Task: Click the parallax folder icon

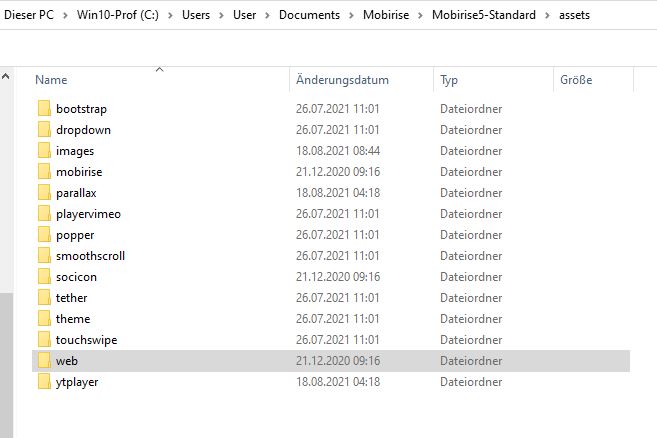Action: (x=44, y=192)
